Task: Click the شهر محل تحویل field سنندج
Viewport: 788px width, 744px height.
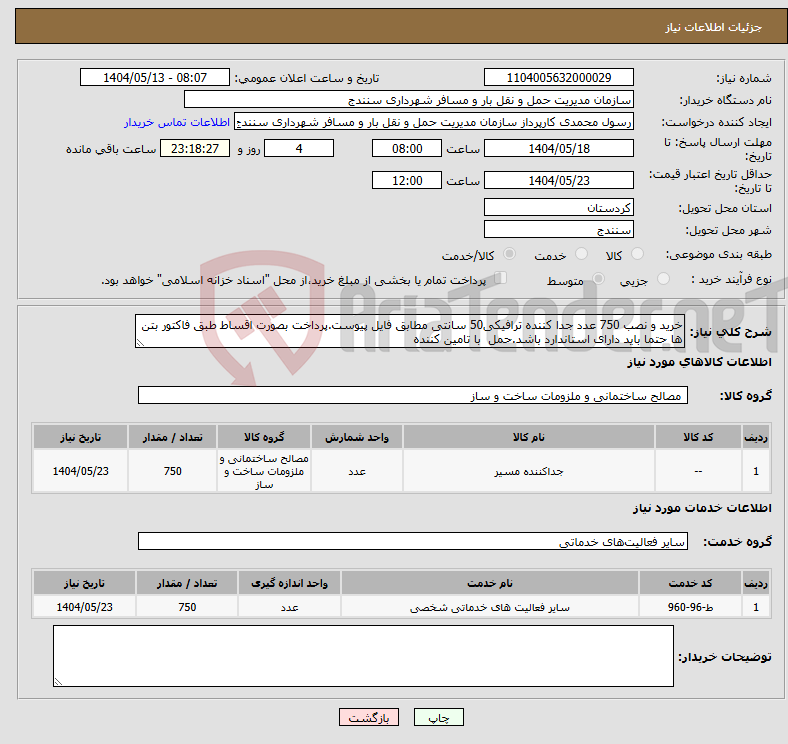Action: pyautogui.click(x=558, y=229)
